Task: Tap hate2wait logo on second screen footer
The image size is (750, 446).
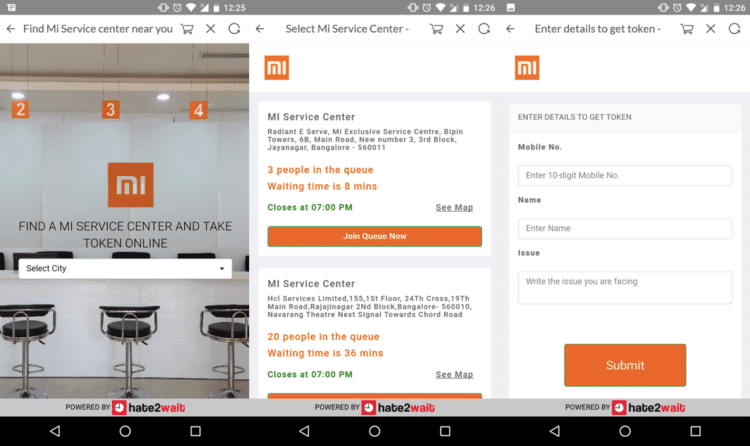Action: (398, 408)
